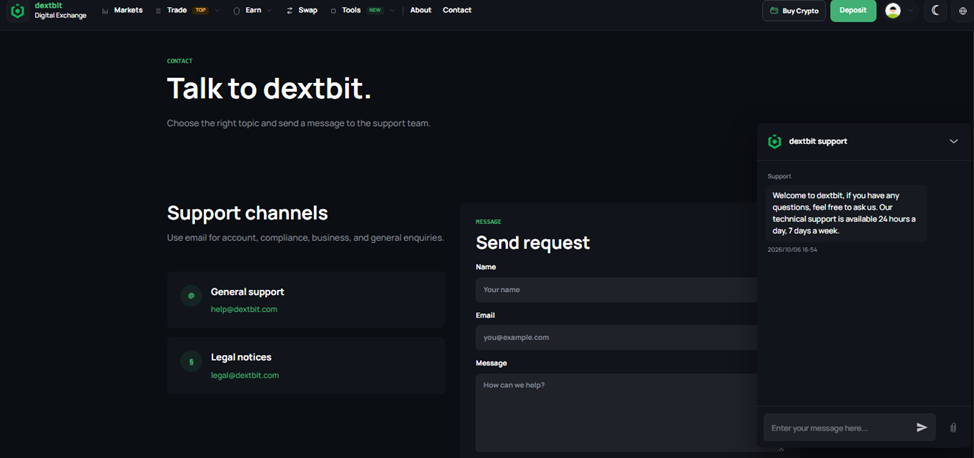Expand the Earn dropdown chevron
Screen dimensions: 974x458
(x=269, y=11)
